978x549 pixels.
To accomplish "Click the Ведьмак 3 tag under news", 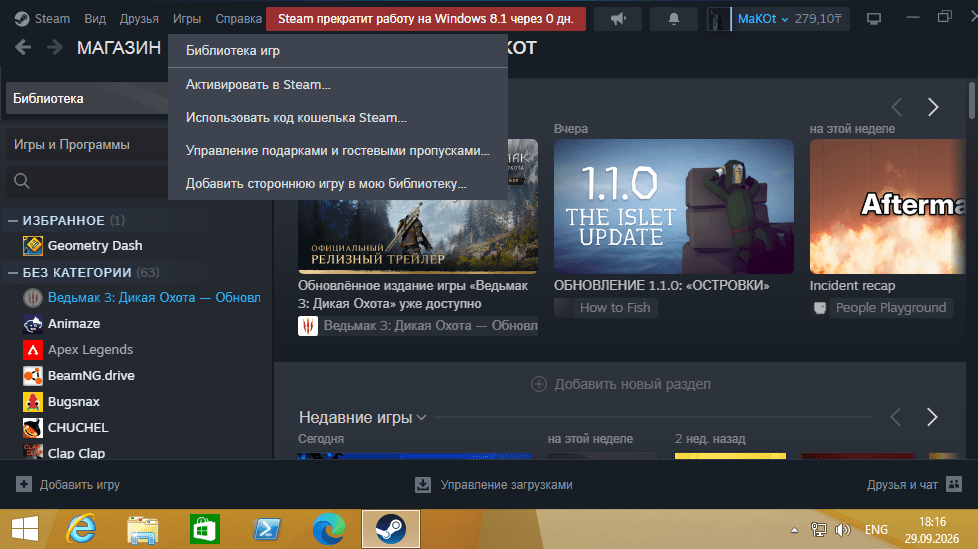I will tap(417, 326).
